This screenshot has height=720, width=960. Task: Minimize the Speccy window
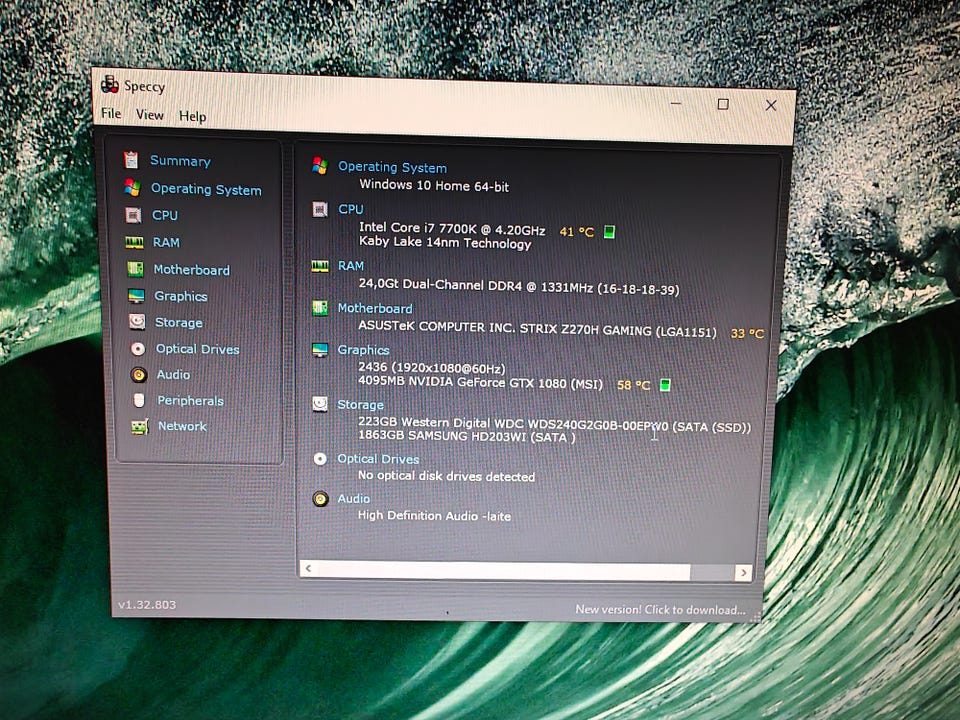coord(676,103)
